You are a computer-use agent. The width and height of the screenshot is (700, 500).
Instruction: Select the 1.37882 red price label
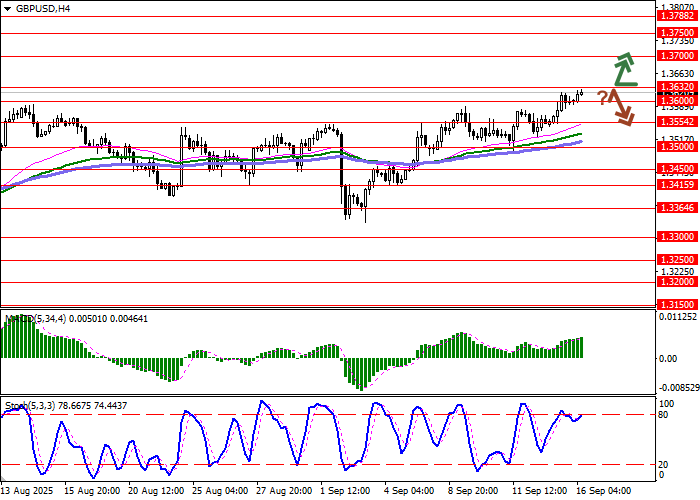[677, 16]
